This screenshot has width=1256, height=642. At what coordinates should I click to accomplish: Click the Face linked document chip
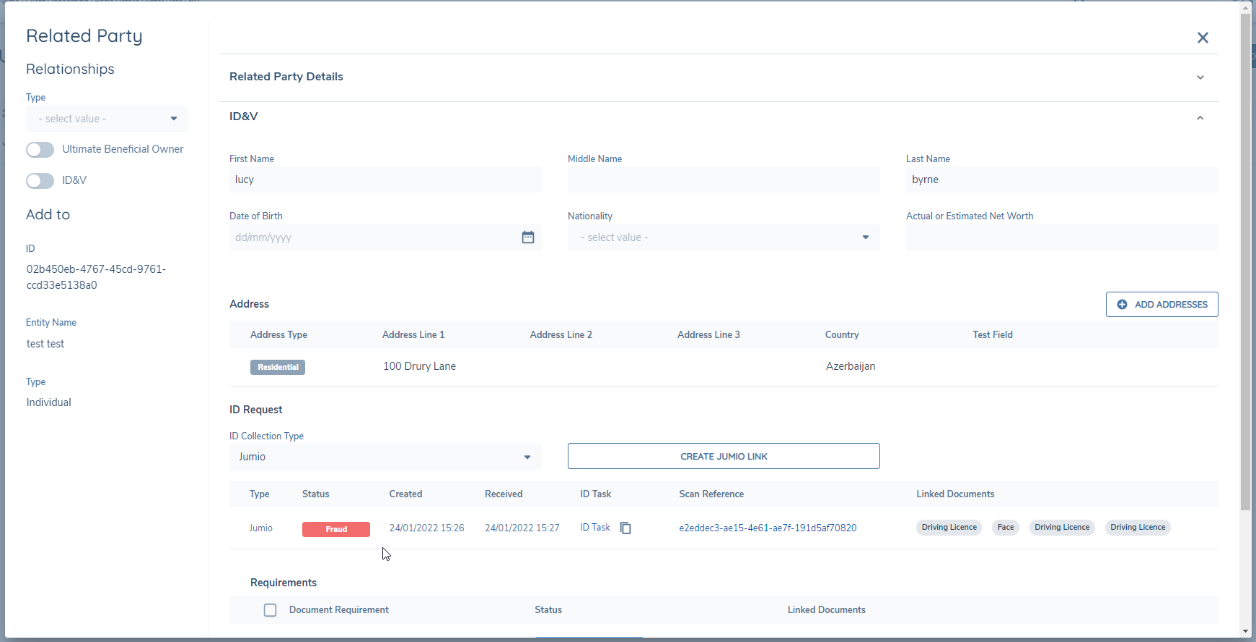(1005, 527)
